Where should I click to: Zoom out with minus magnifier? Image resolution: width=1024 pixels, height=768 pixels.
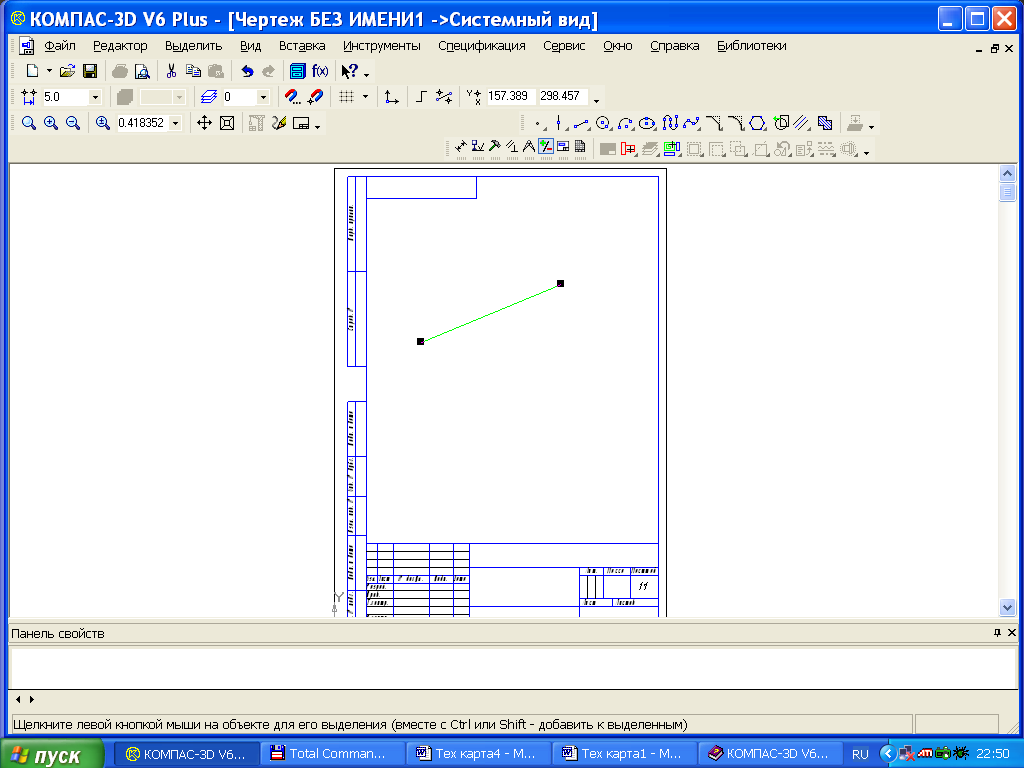coord(73,123)
